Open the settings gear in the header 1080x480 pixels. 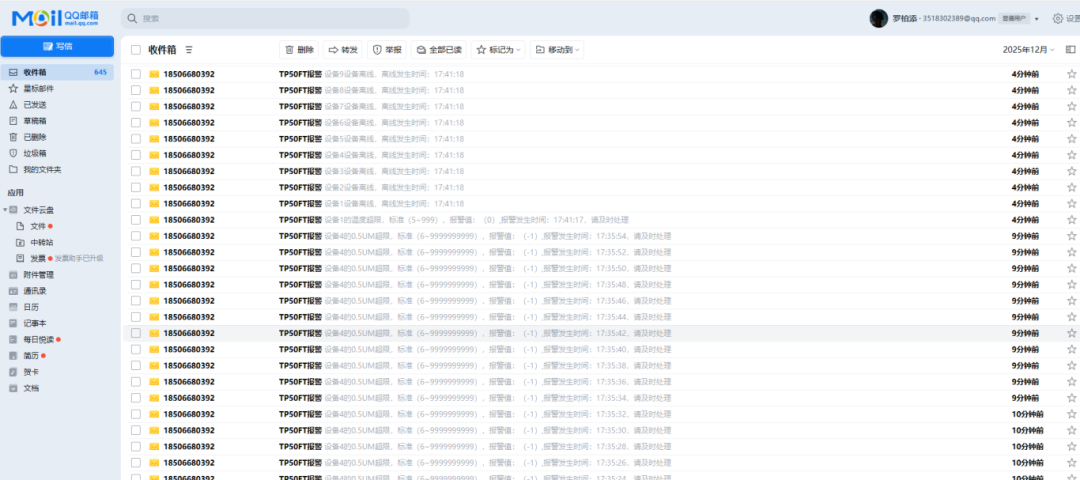point(1058,19)
